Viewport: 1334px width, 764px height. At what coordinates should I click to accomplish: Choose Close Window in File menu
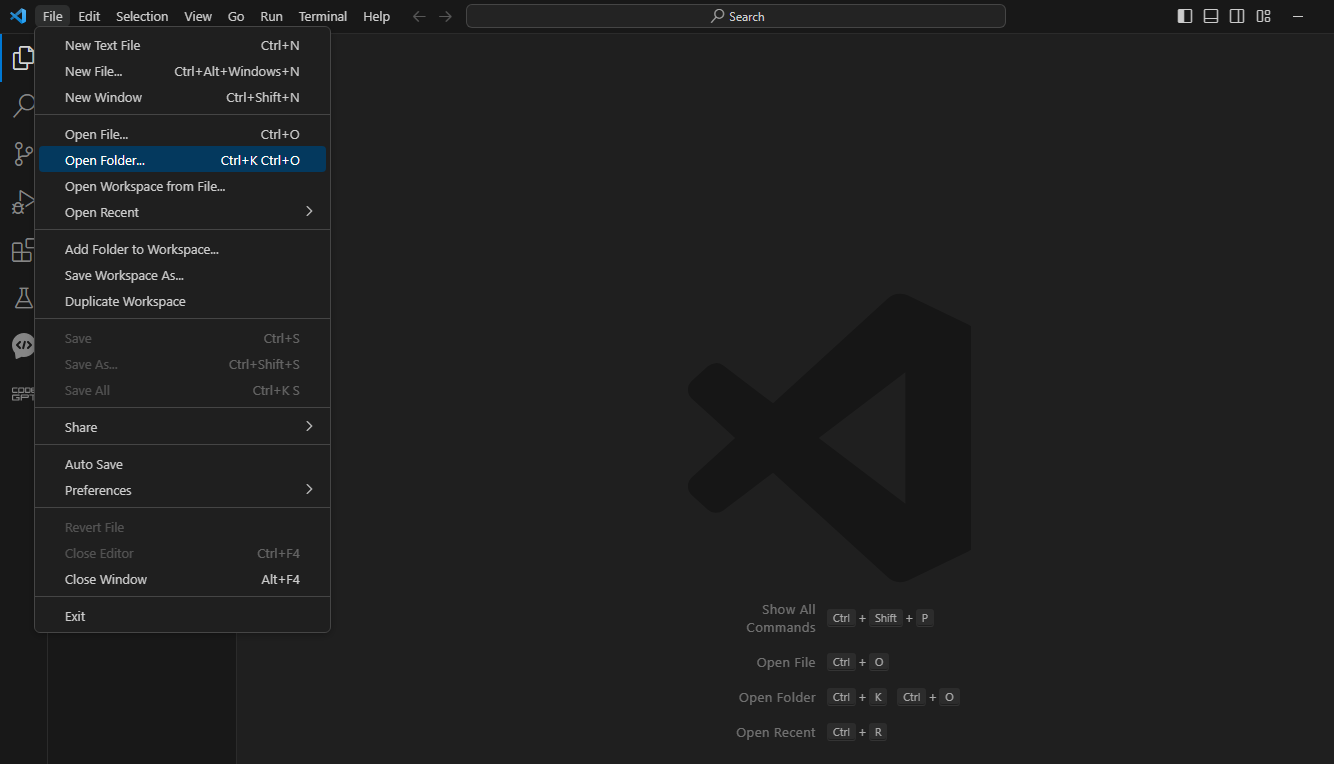point(182,579)
